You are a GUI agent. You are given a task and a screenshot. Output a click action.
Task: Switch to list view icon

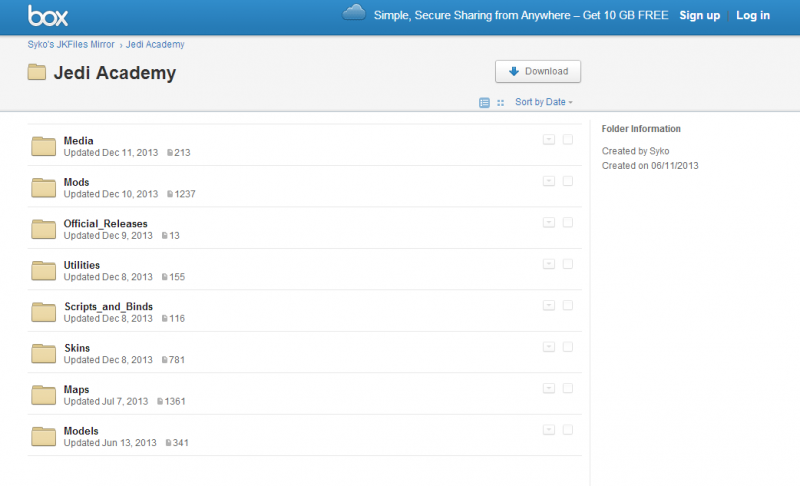(484, 103)
